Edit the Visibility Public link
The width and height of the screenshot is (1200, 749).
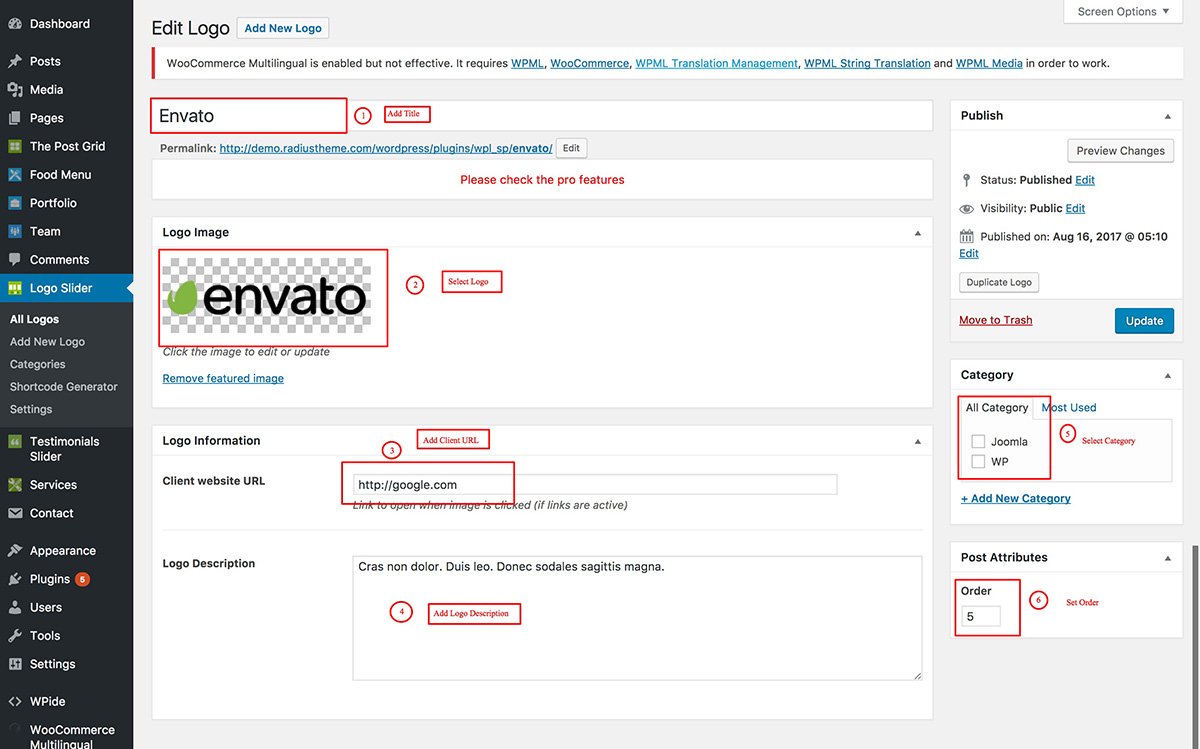pos(1075,208)
